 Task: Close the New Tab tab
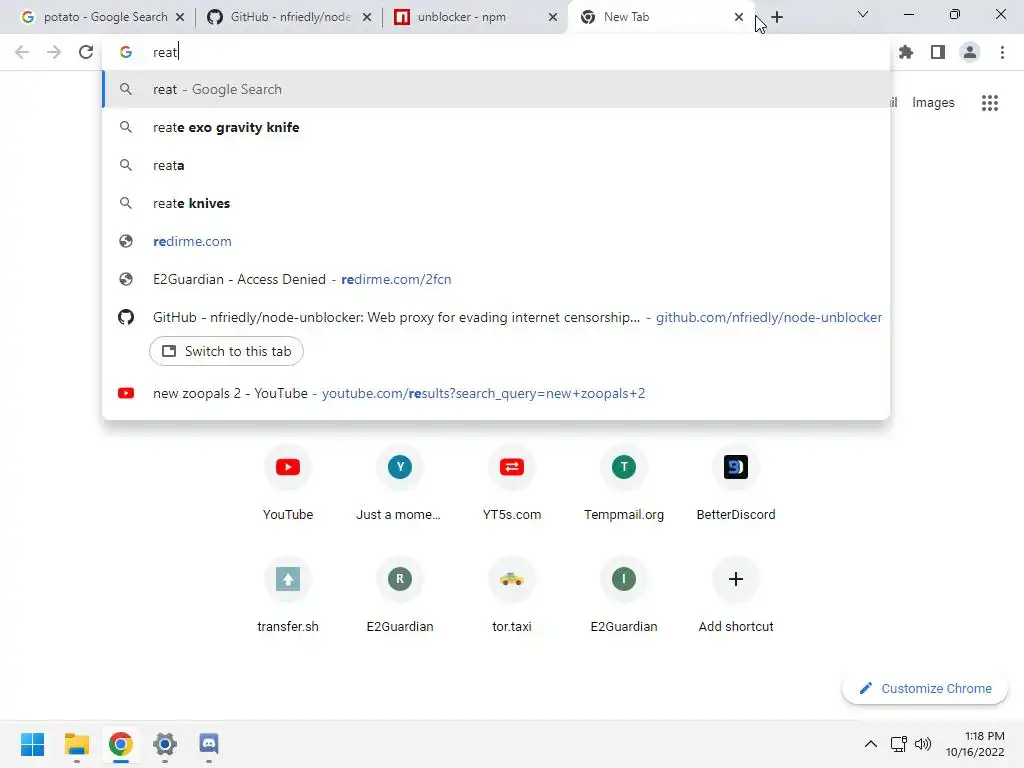tap(739, 17)
